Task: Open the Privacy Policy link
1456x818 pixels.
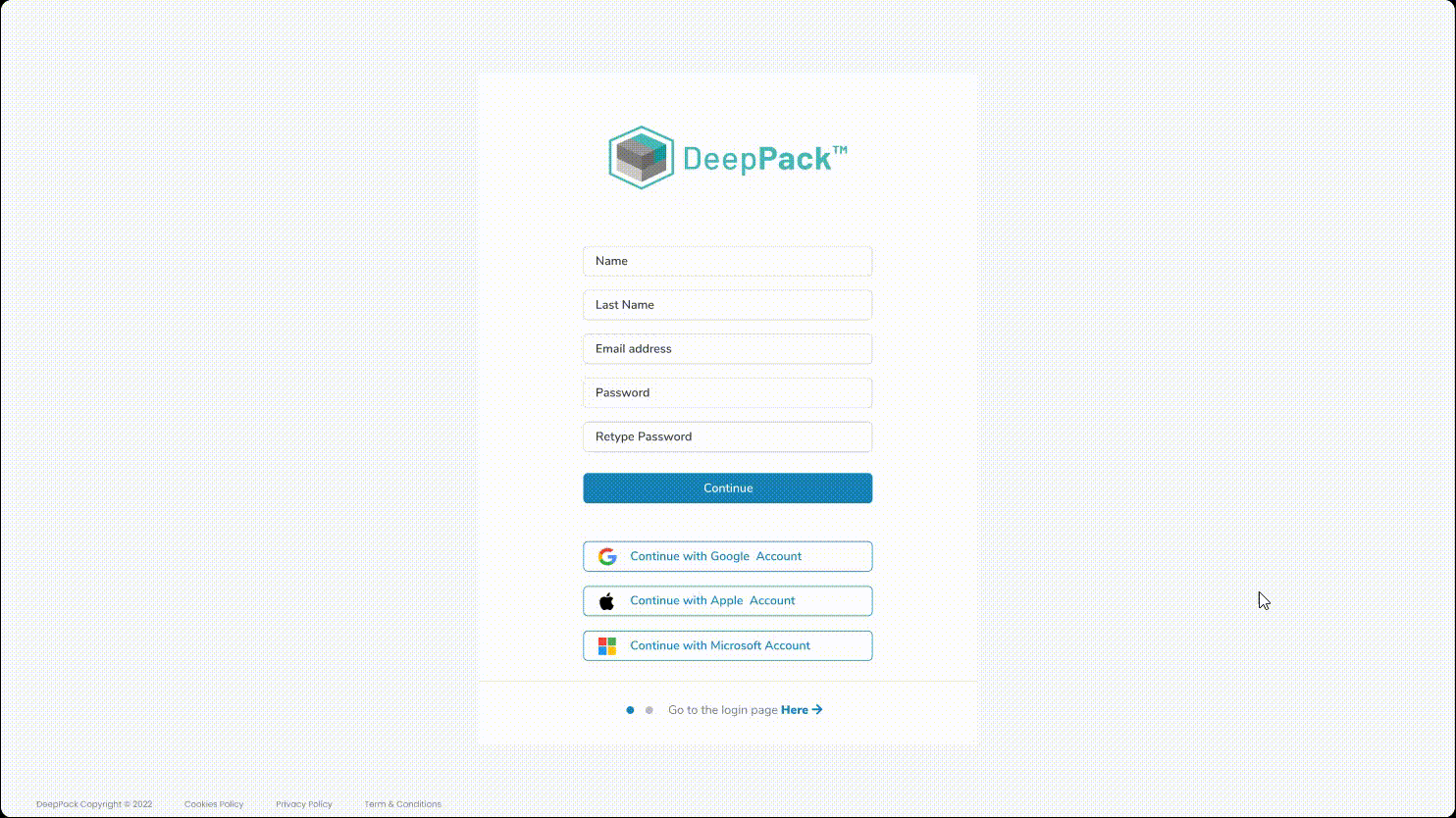Action: (x=304, y=804)
